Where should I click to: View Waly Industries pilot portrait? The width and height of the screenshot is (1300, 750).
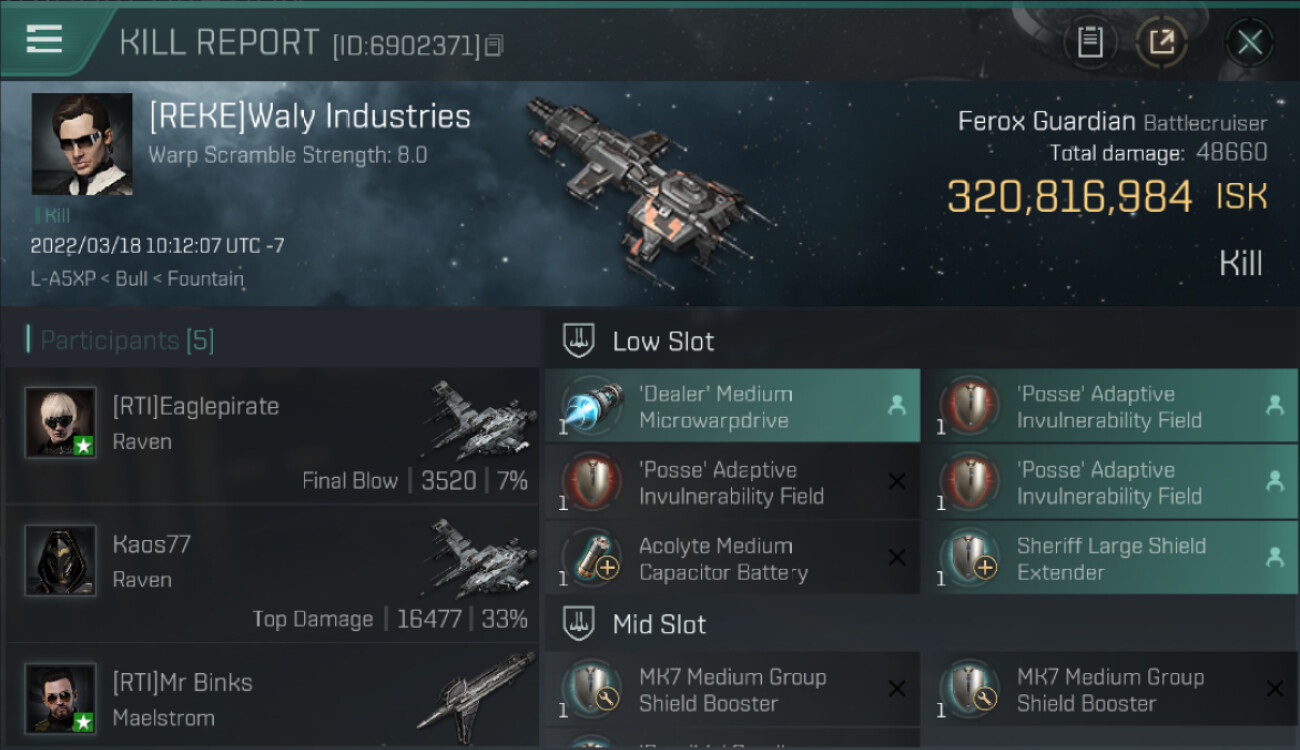(82, 144)
